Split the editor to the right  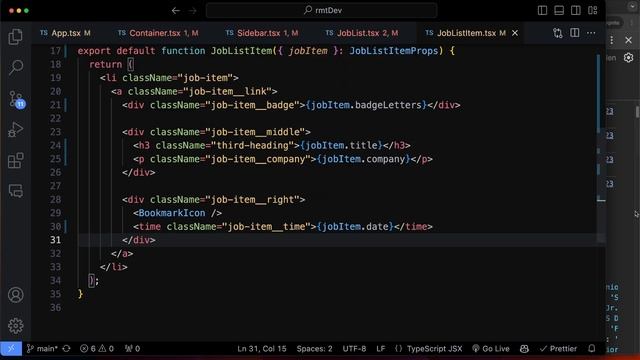[x=575, y=33]
